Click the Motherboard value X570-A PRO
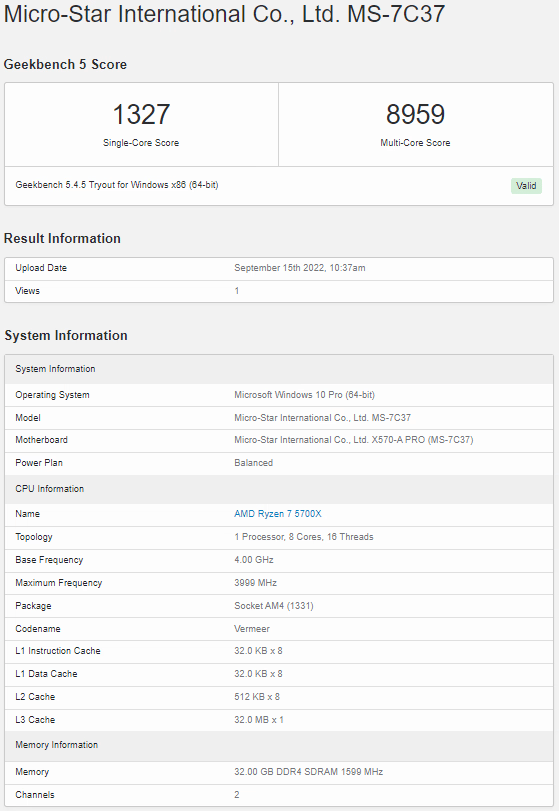This screenshot has height=811, width=559. coord(354,440)
